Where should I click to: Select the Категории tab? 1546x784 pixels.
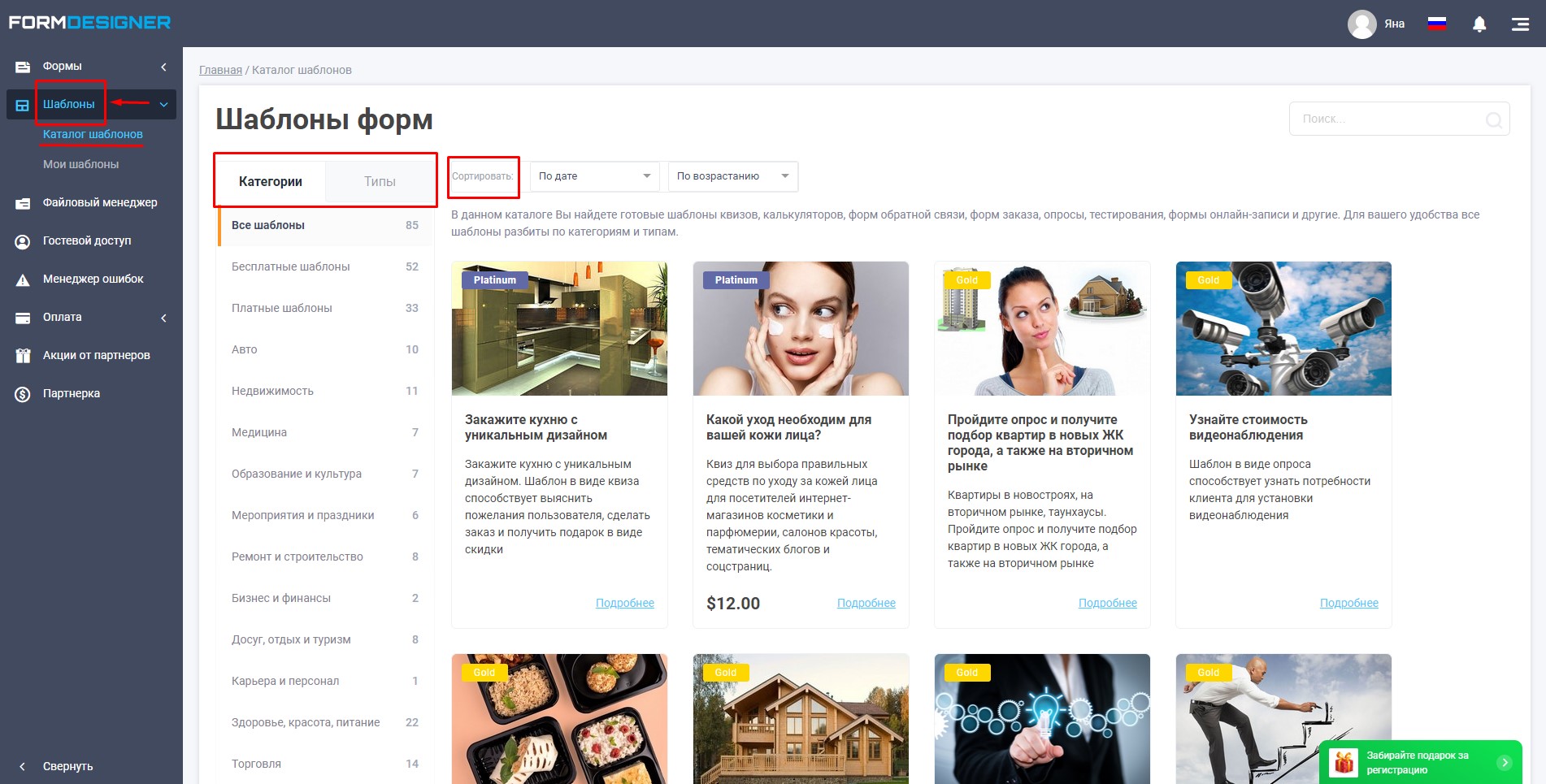click(x=271, y=181)
